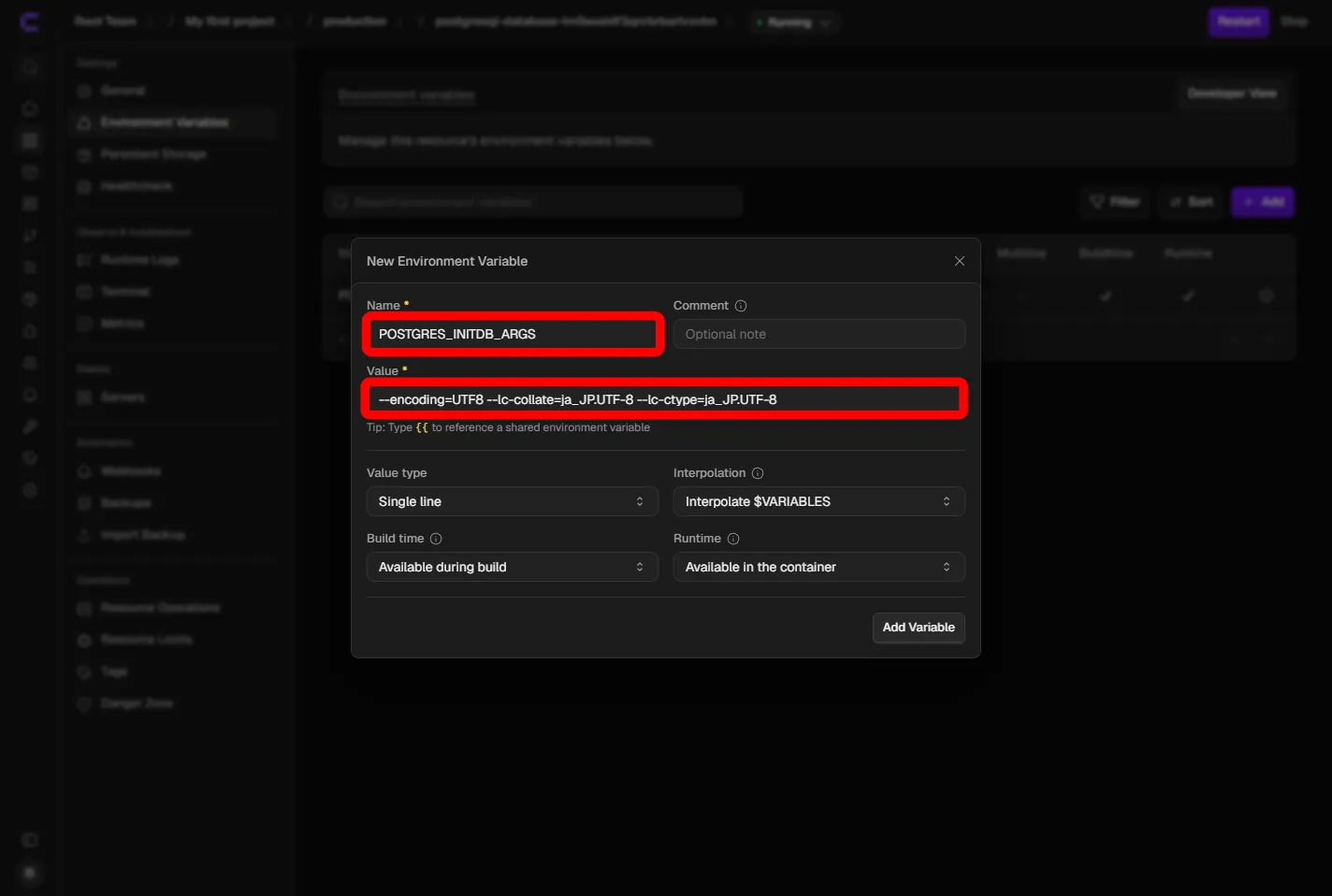This screenshot has width=1332, height=896.
Task: Open the Runtime availability dropdown
Action: point(819,567)
